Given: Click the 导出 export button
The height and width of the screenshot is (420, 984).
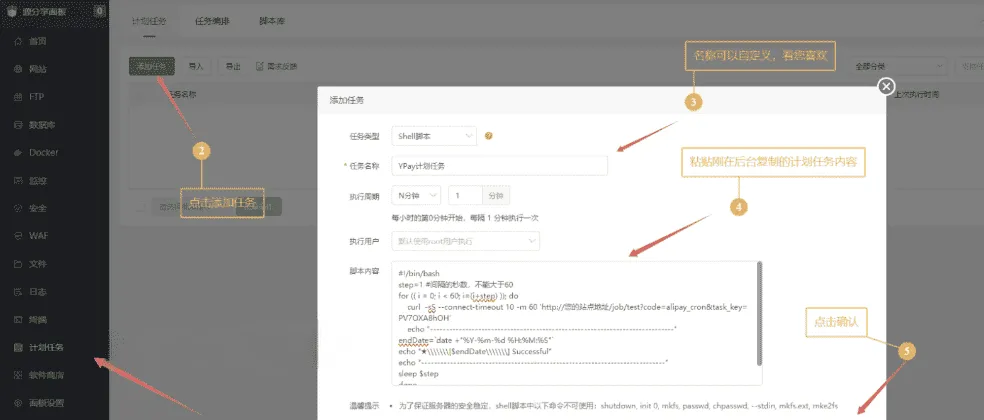Looking at the screenshot, I should point(233,66).
